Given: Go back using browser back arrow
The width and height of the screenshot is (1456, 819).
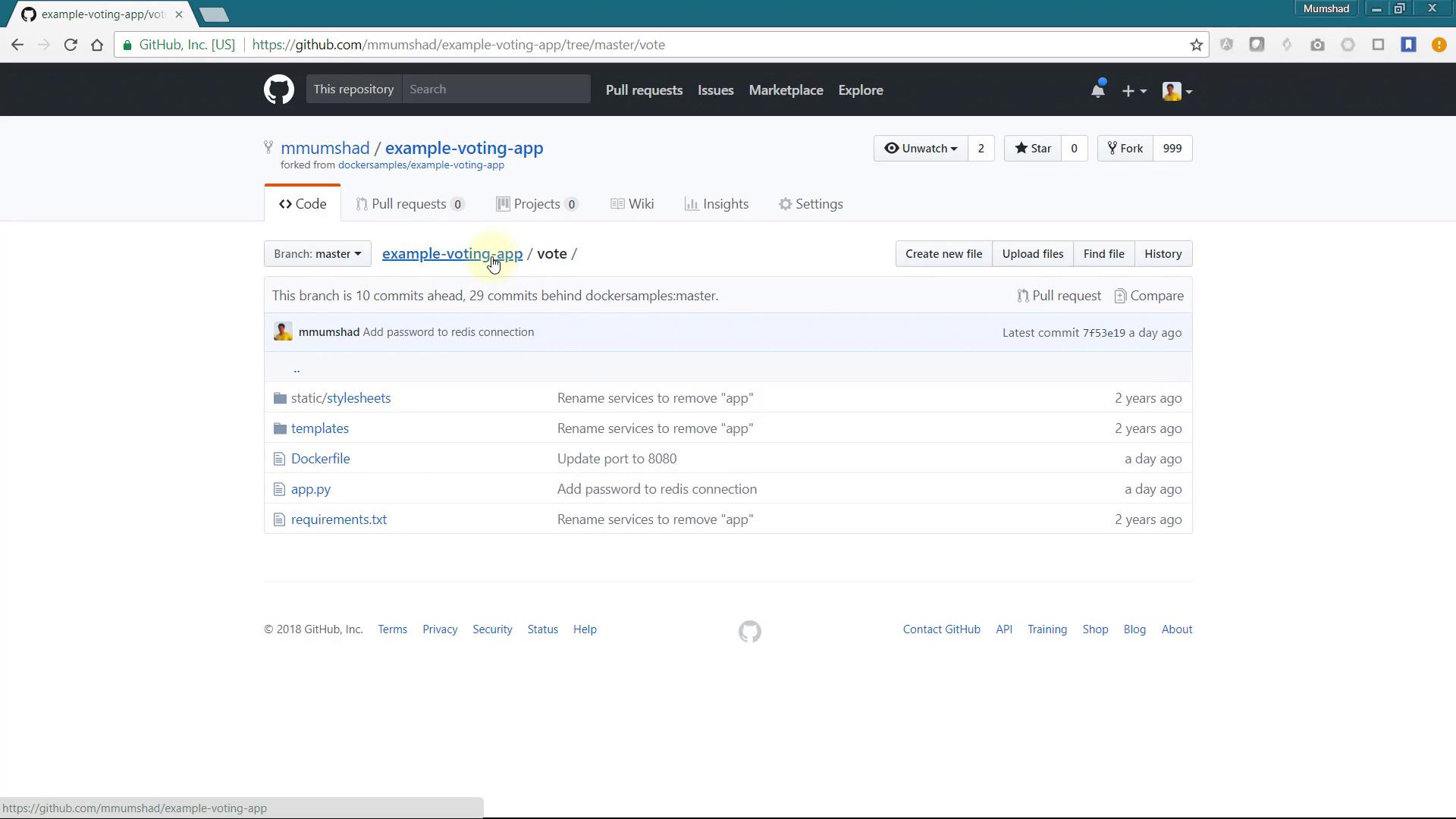Looking at the screenshot, I should (x=17, y=45).
